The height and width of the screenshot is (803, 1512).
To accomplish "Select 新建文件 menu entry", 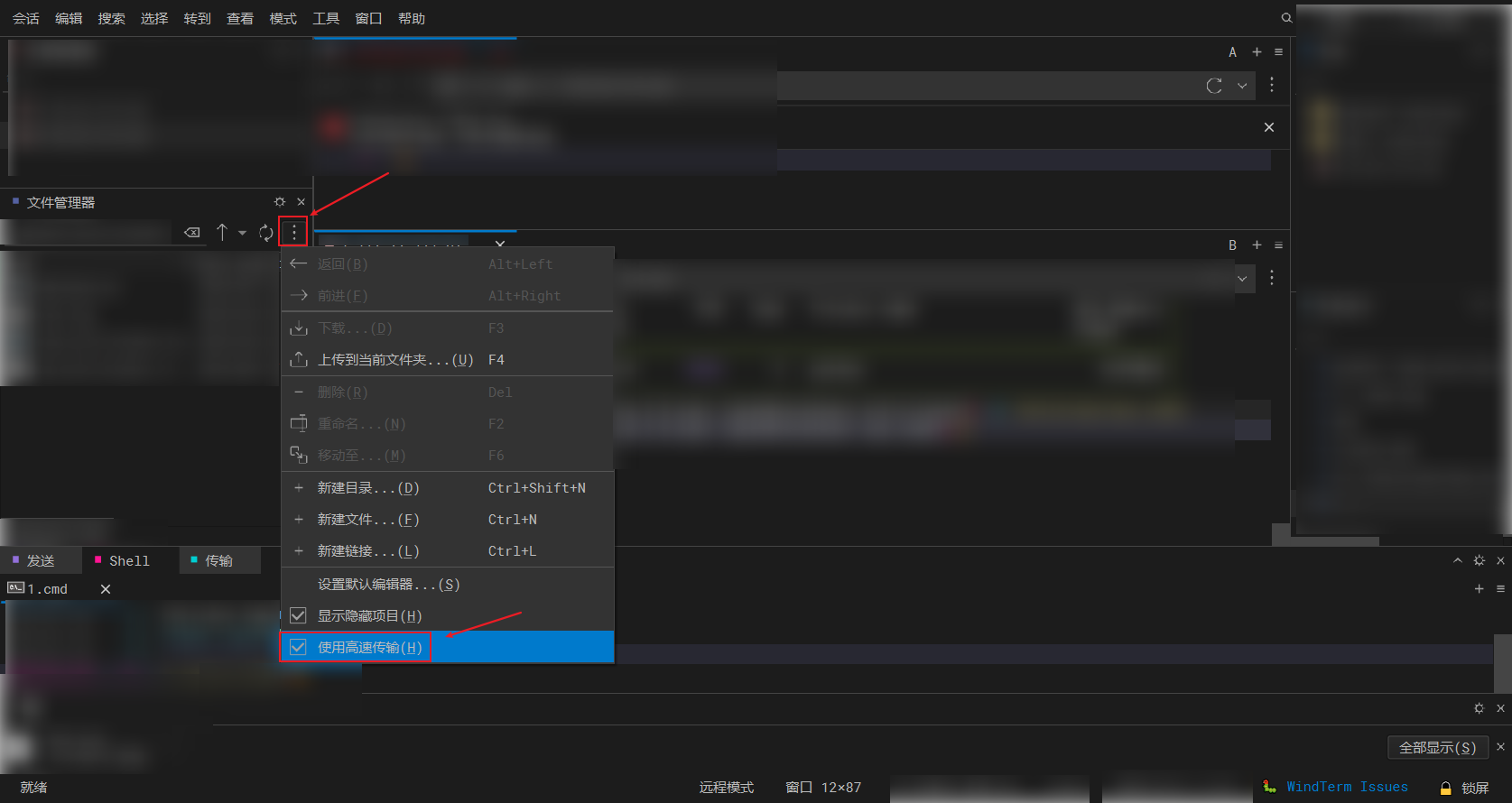I will coord(448,520).
